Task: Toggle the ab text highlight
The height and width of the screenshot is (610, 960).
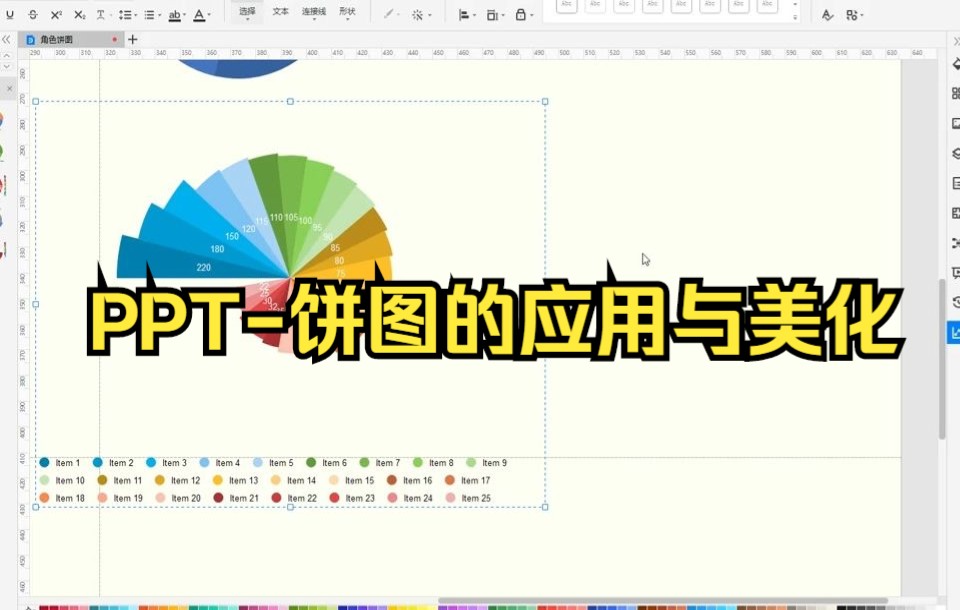Action: tap(178, 14)
